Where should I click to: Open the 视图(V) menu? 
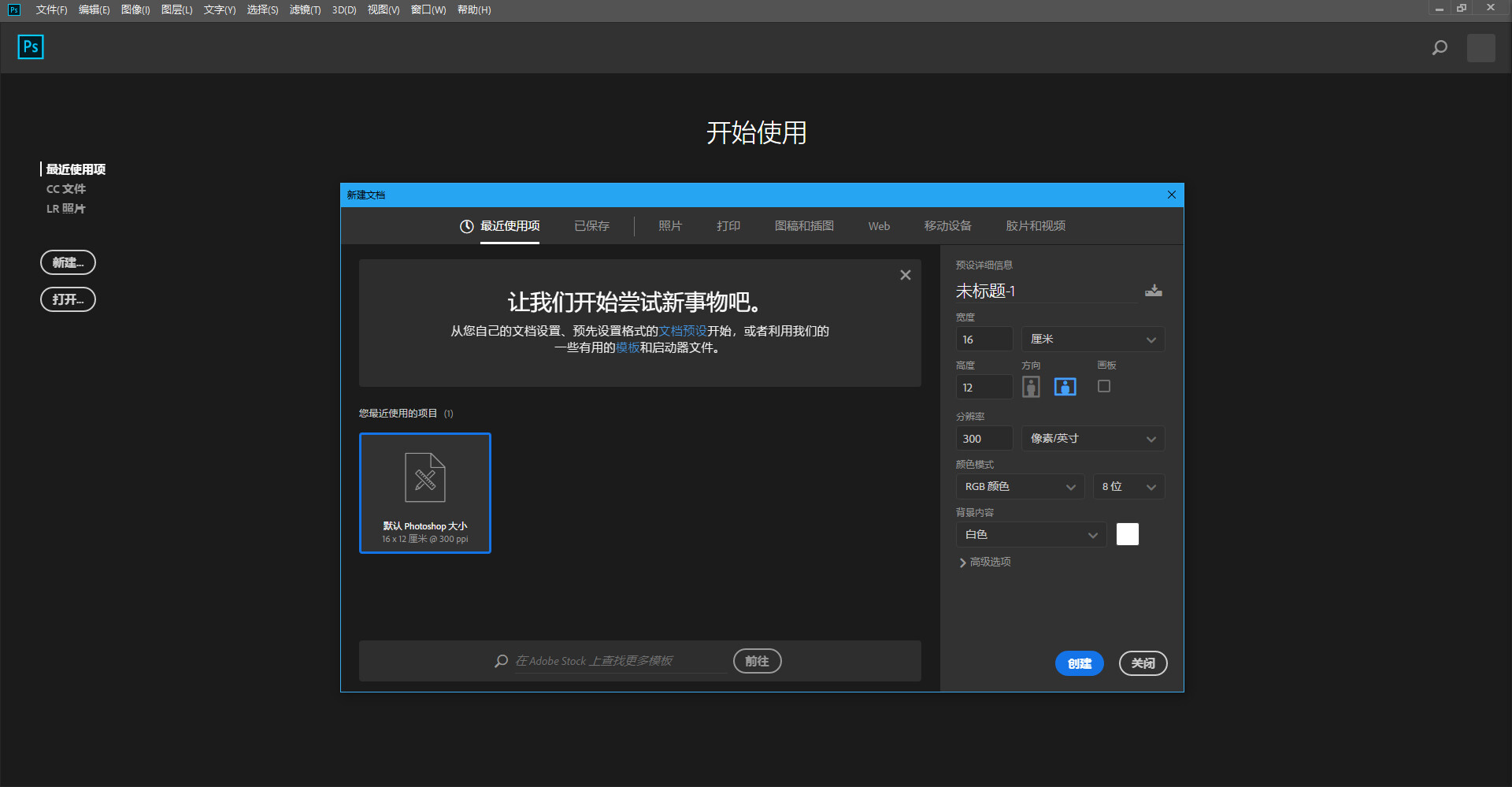[384, 9]
